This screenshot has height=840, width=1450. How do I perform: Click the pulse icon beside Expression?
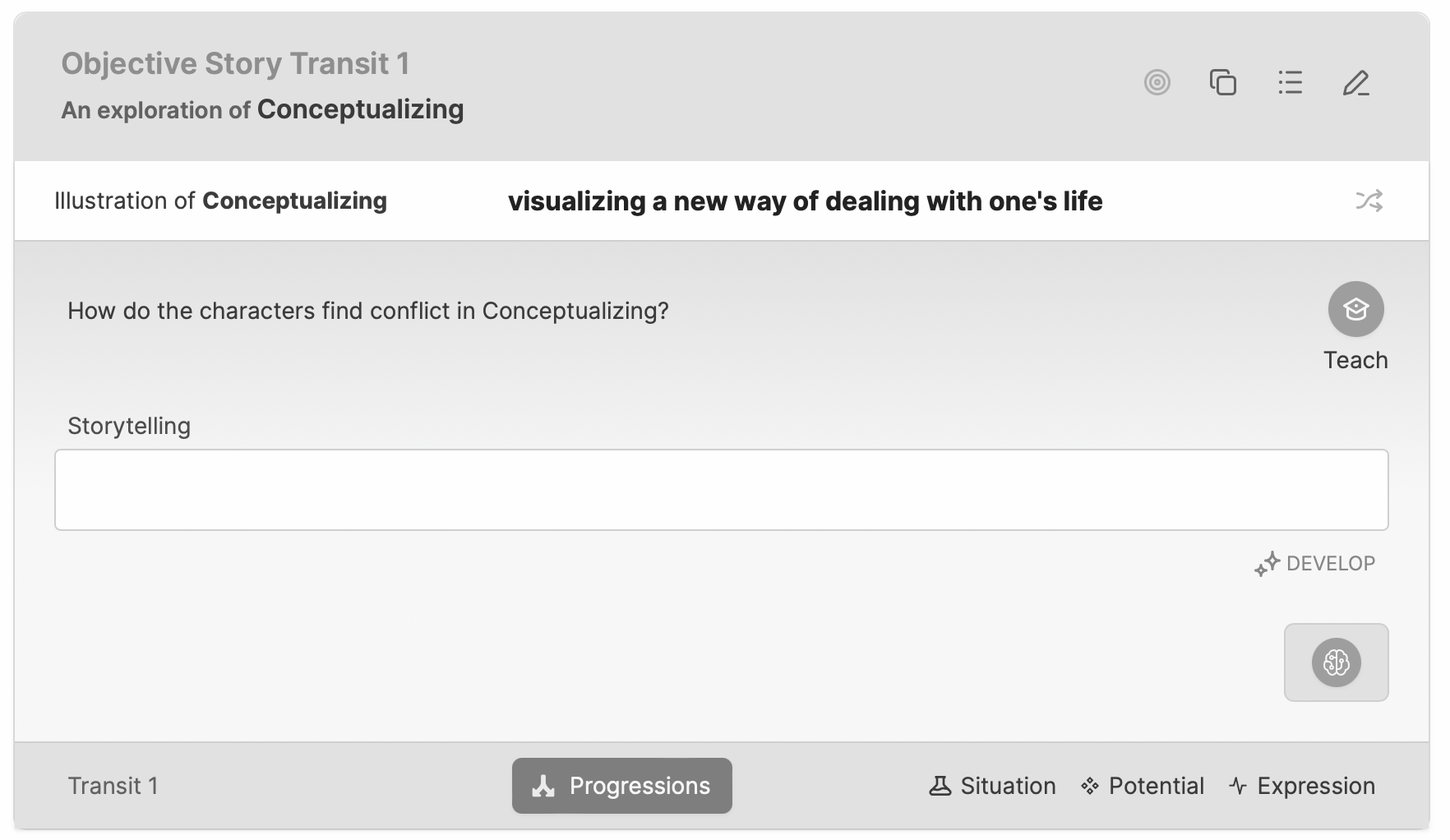tap(1238, 786)
